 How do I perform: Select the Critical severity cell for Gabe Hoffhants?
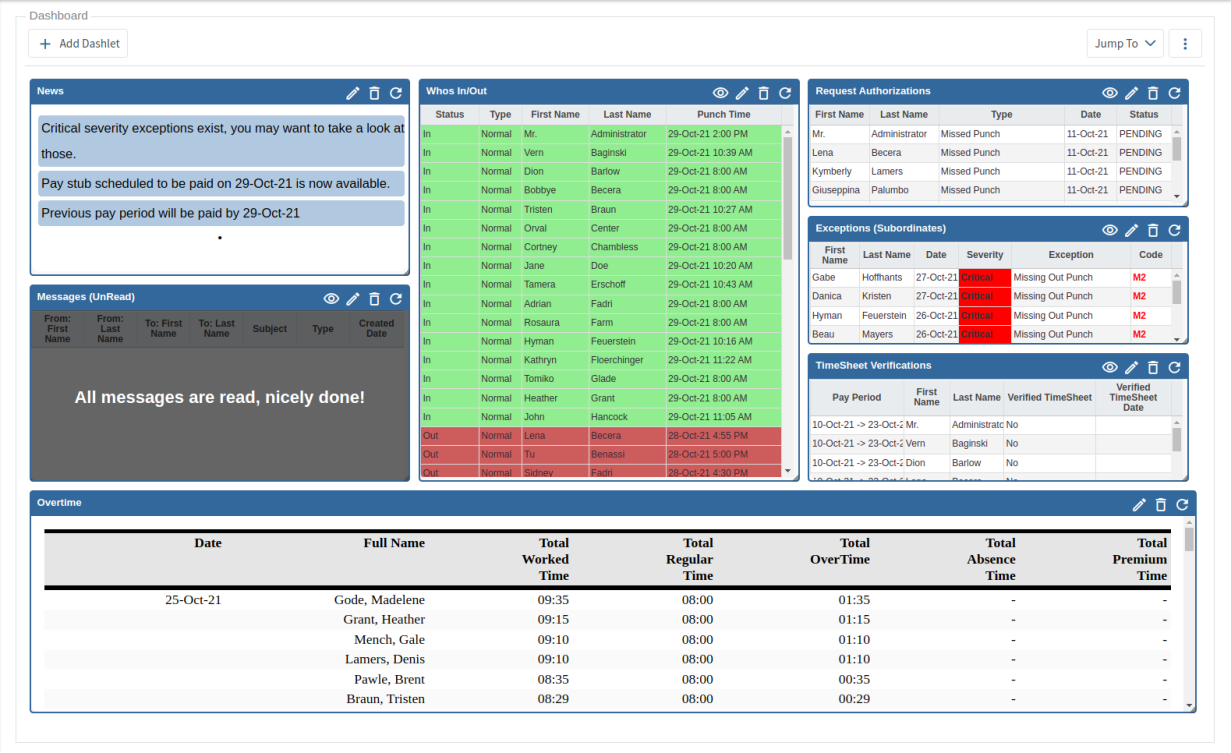[x=984, y=278]
